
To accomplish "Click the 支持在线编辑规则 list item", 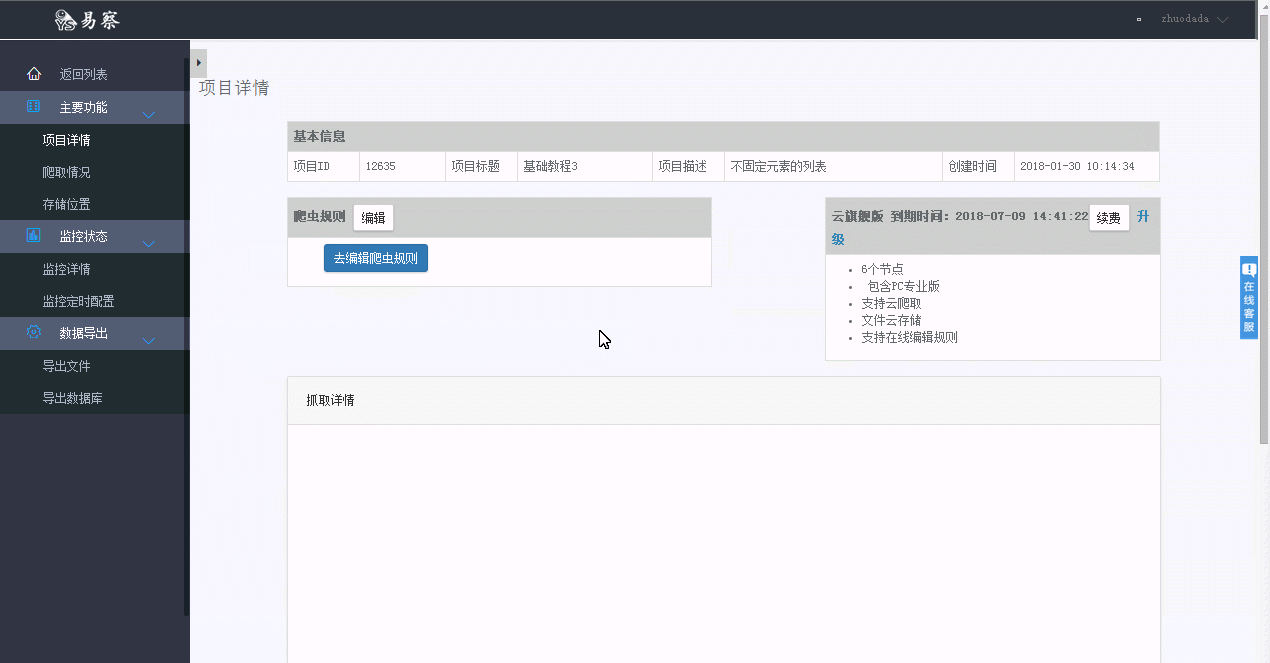I will coord(909,337).
